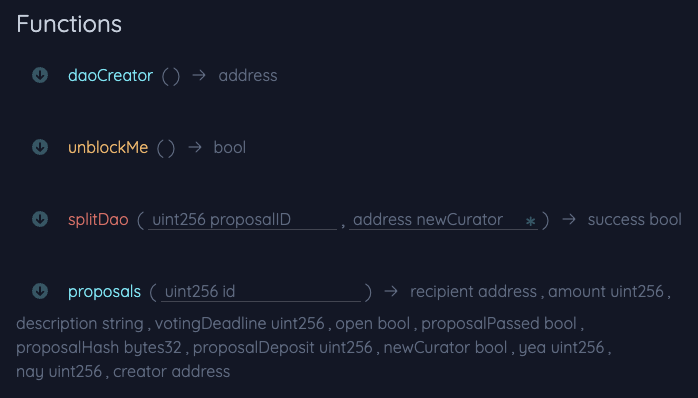Screen dimensions: 698x398
Task: Click the down-arrow icon beside splitDao
Action: click(40, 219)
